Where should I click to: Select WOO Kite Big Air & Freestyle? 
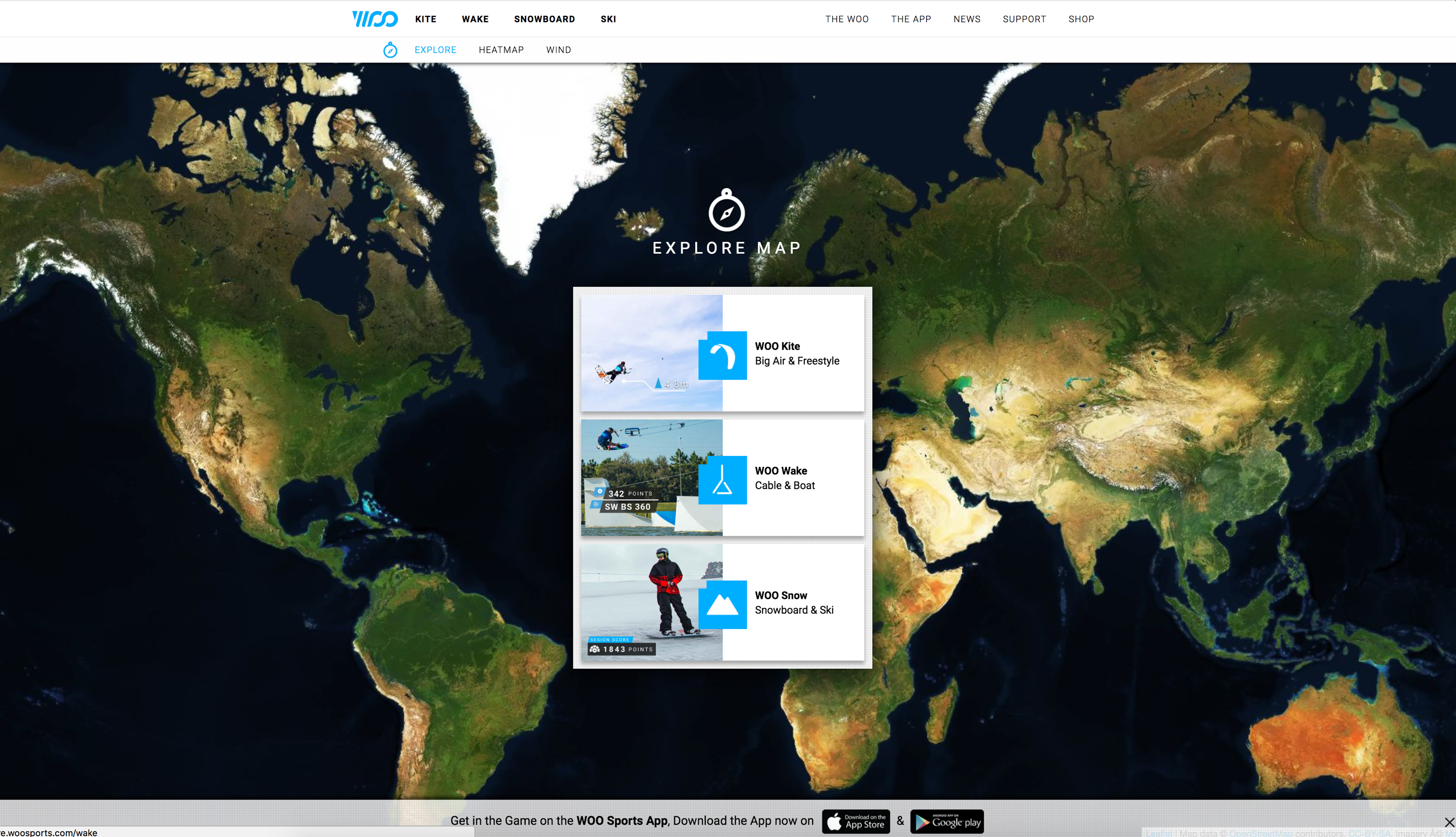797,354
